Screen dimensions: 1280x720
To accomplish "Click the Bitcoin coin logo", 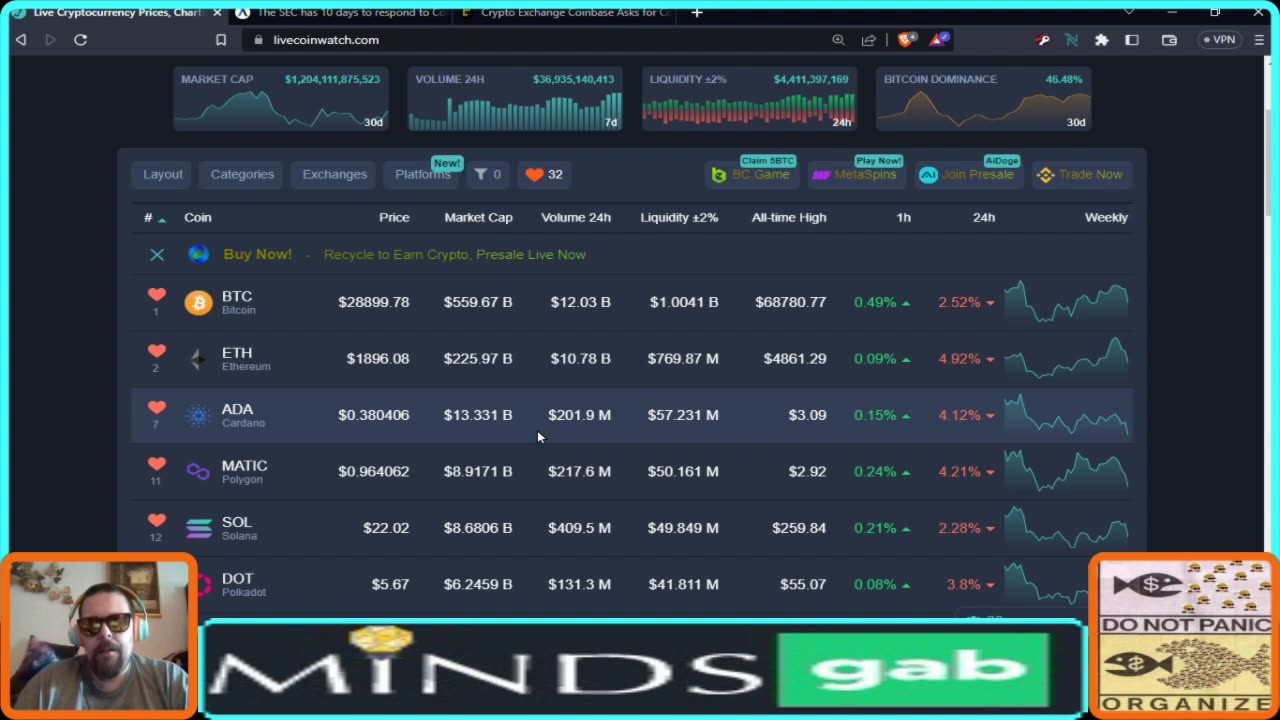I will [x=198, y=302].
